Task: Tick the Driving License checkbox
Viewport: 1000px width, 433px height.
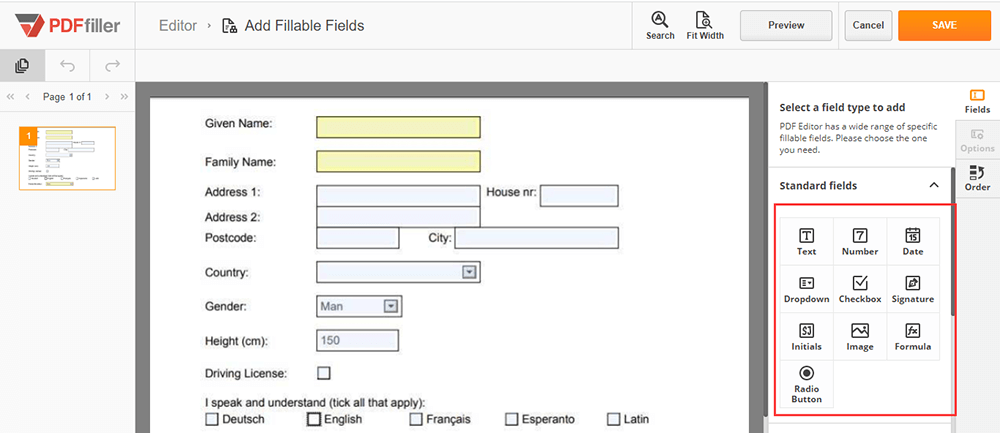Action: [324, 374]
